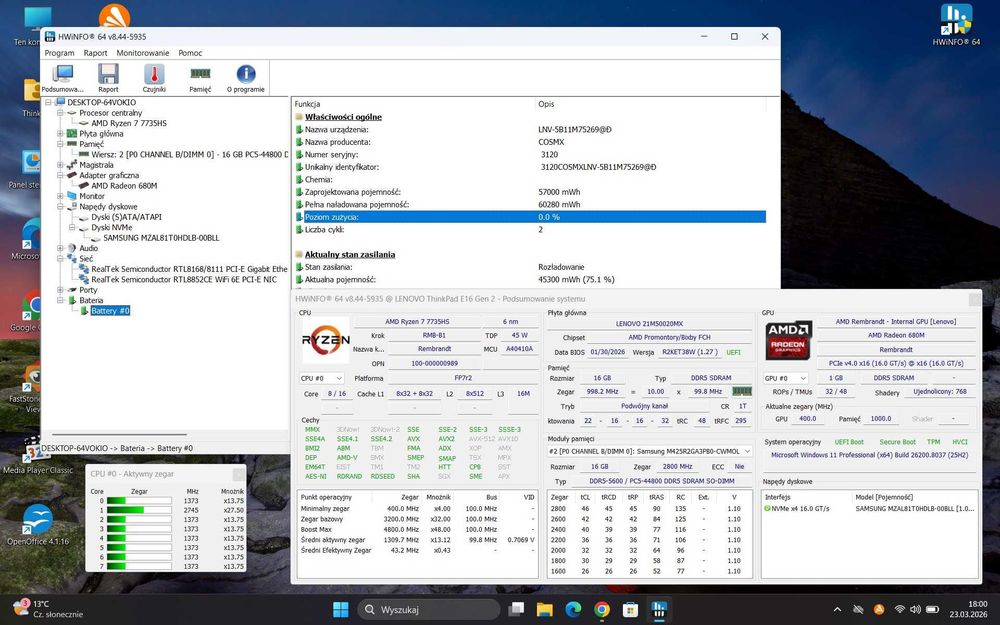Open the GPU #0 dropdown
Viewport: 1000px width, 625px height.
point(786,378)
